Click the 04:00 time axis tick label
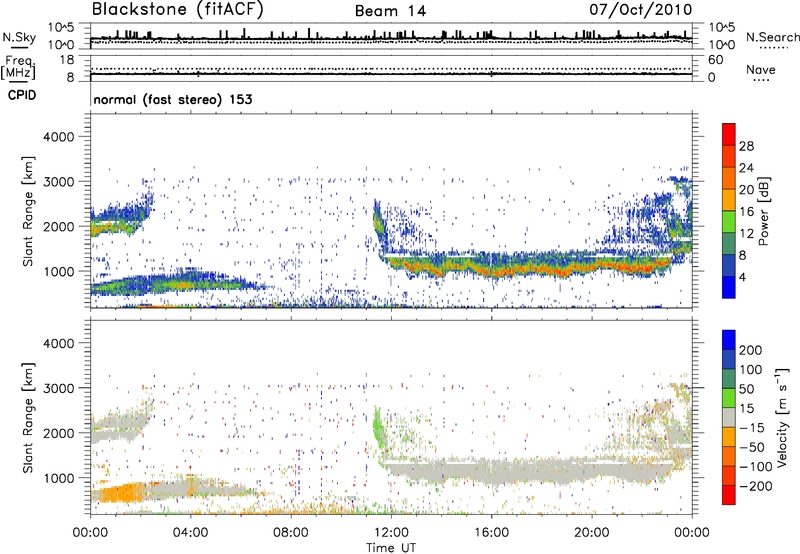The image size is (800, 554). coord(190,533)
